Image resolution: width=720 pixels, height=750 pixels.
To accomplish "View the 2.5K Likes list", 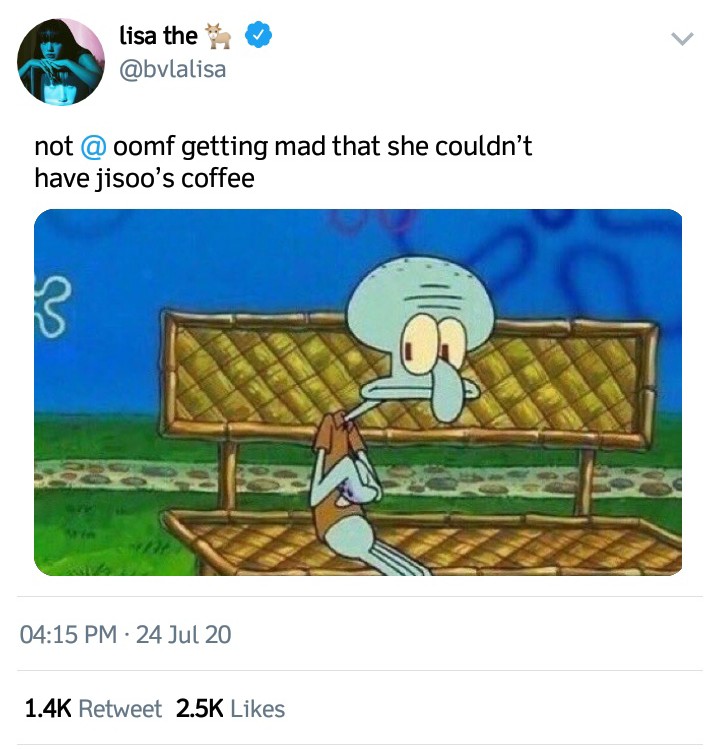I will [230, 708].
